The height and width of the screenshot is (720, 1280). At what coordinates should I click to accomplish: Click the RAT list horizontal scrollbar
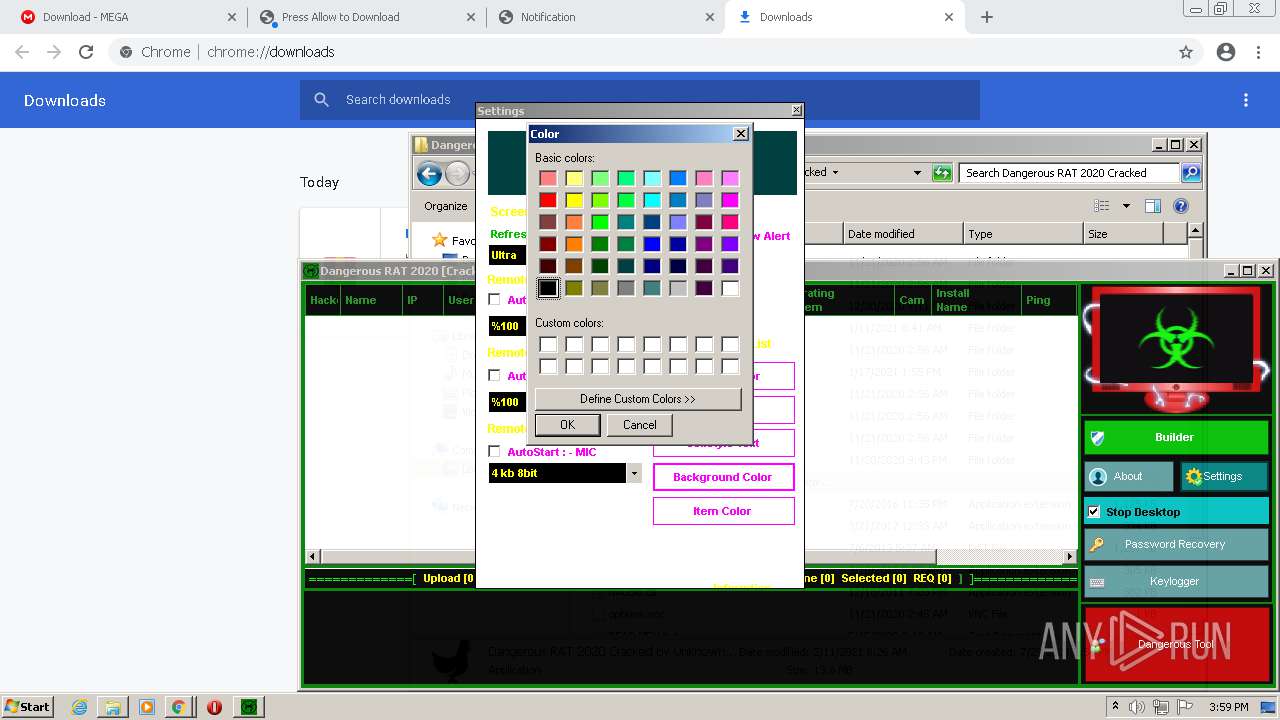click(x=691, y=556)
